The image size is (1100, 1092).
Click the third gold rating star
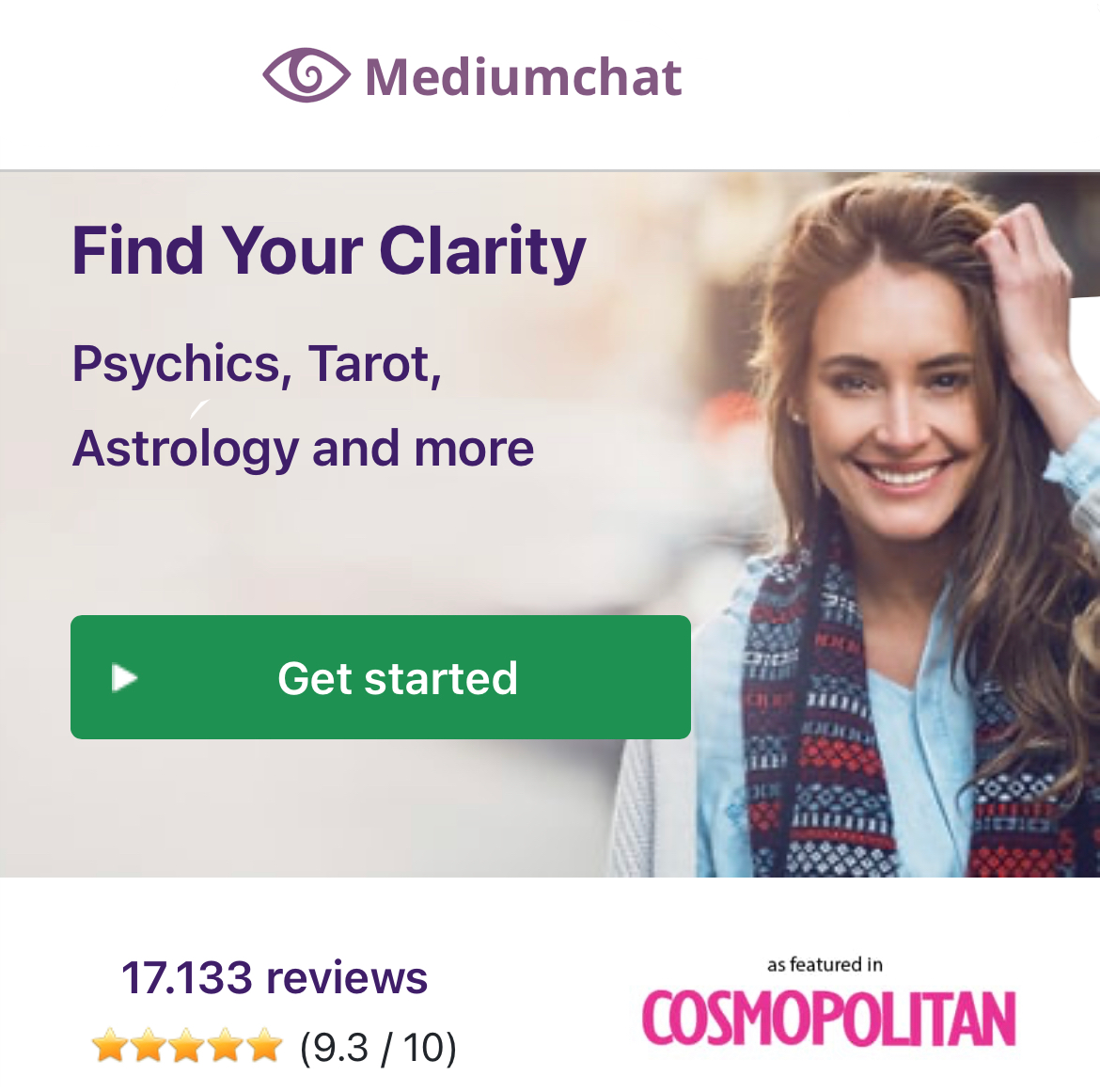(x=186, y=1047)
